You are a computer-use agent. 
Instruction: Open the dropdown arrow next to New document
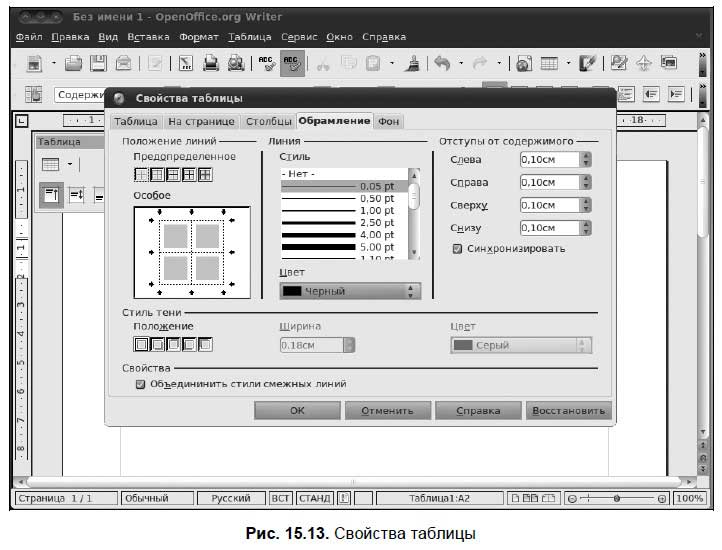pos(53,63)
